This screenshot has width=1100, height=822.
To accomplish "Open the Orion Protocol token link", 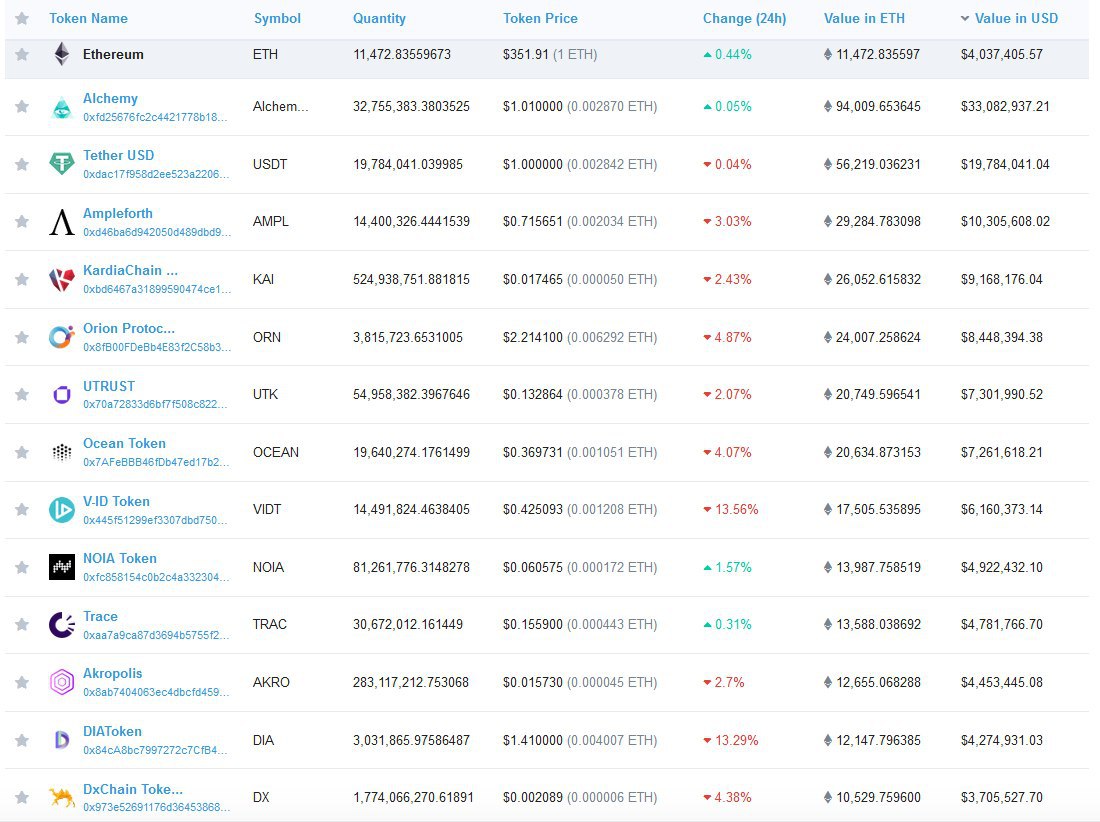I will [129, 328].
